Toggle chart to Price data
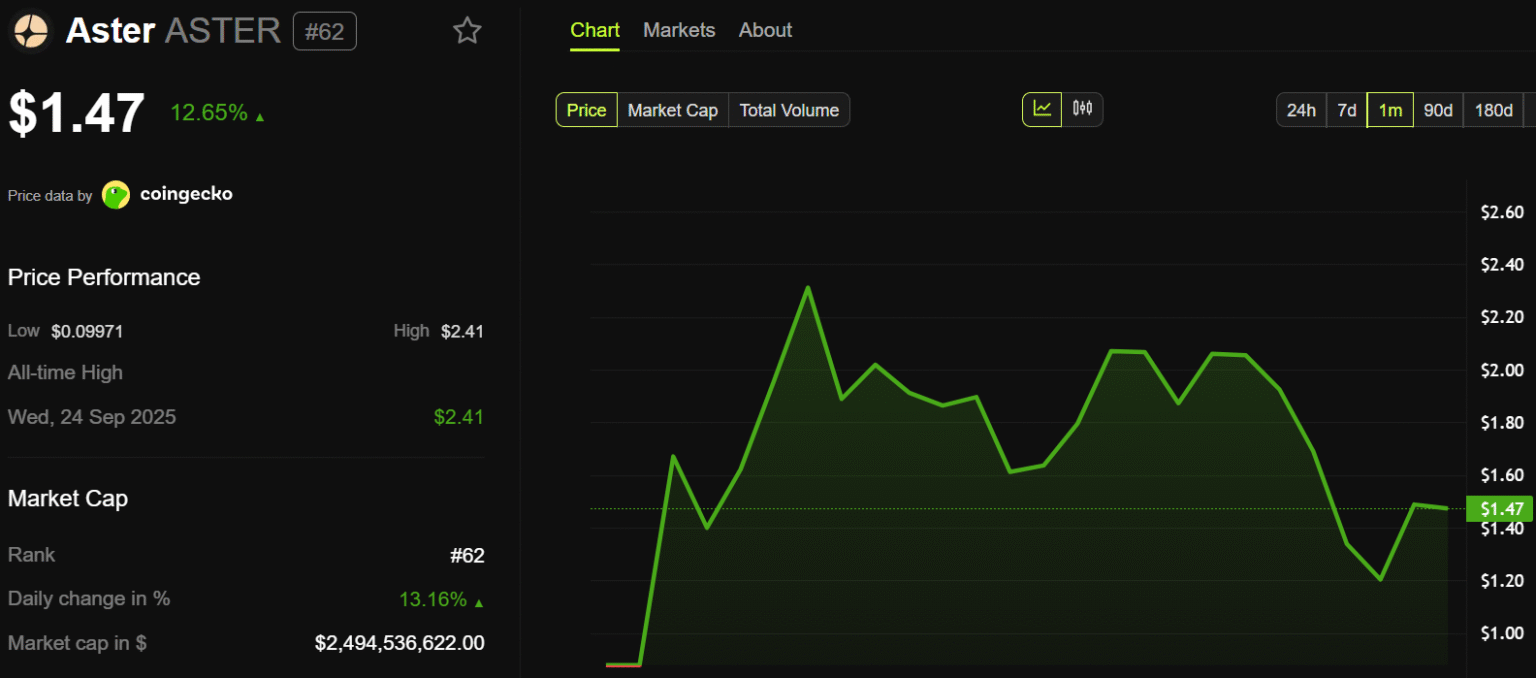1536x678 pixels. pyautogui.click(x=586, y=110)
